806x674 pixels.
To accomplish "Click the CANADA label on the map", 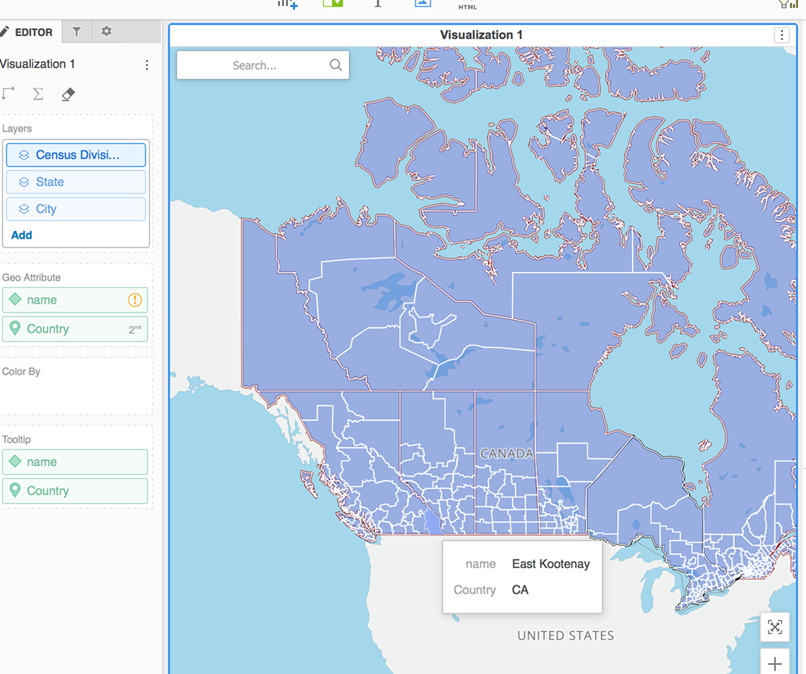I will (506, 453).
